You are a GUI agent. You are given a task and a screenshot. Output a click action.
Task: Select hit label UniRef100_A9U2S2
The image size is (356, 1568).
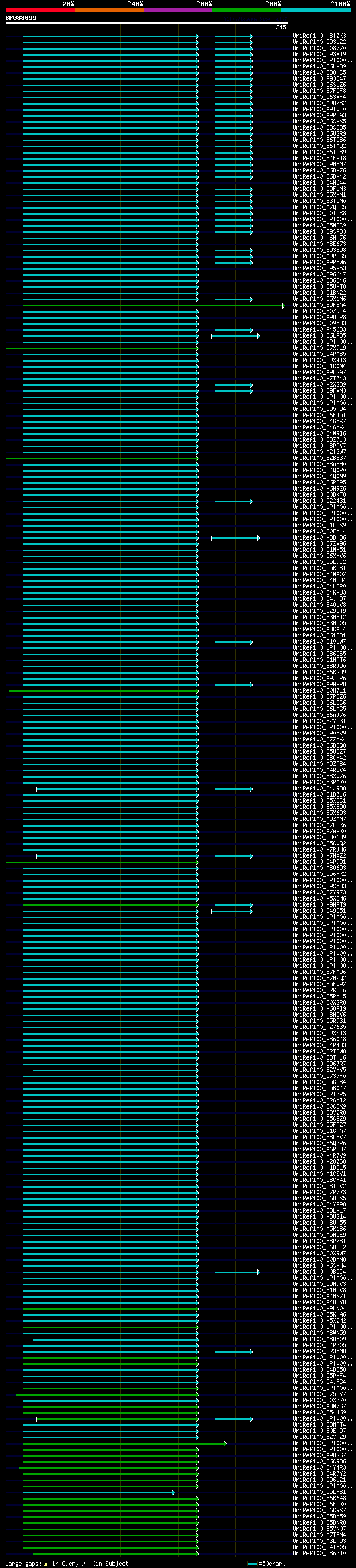pyautogui.click(x=319, y=103)
